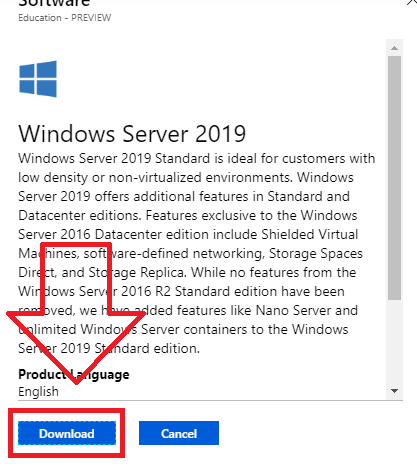Click the Software panel title
The width and height of the screenshot is (417, 469).
click(54, 3)
